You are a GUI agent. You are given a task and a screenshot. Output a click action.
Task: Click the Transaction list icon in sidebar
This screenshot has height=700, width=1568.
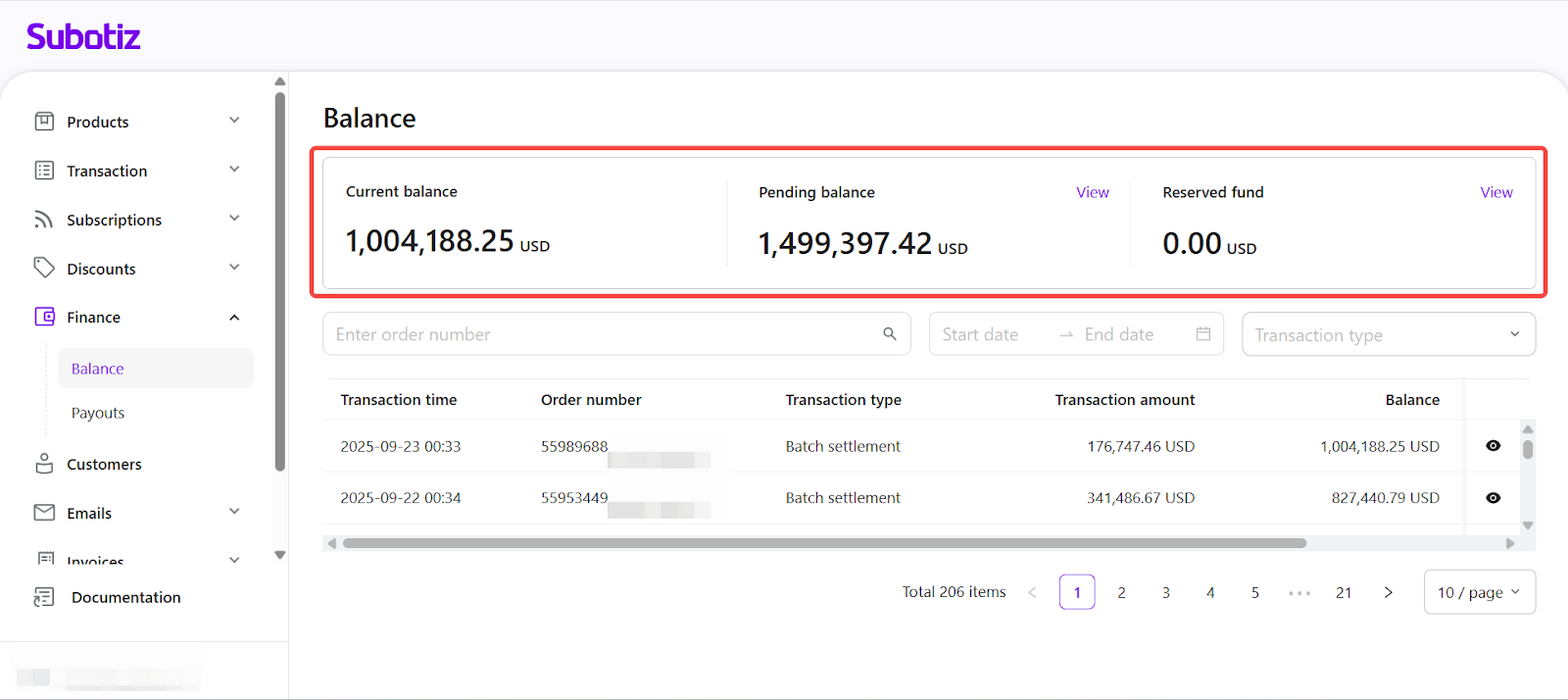coord(44,171)
